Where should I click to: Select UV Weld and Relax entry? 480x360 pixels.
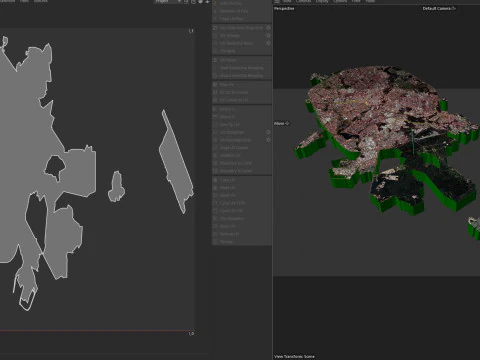tap(236, 43)
